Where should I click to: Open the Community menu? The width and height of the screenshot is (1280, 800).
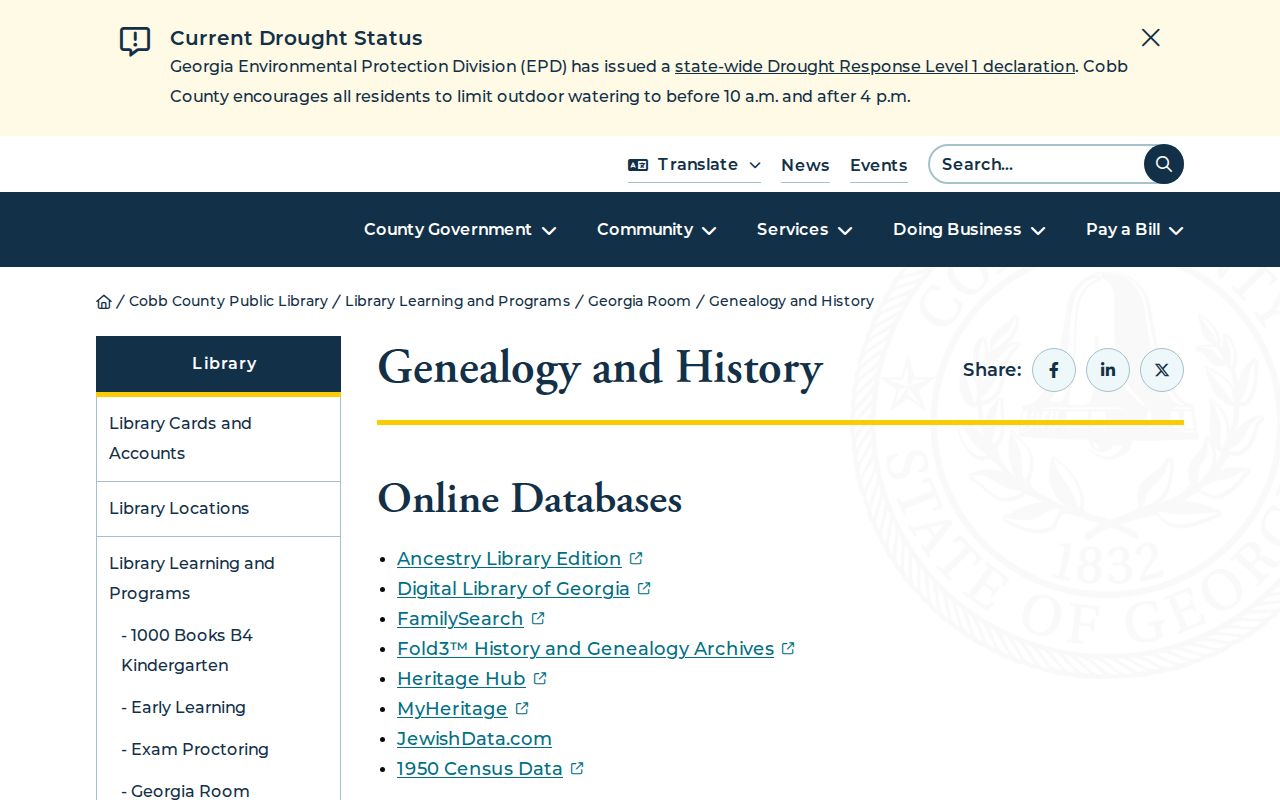pos(645,229)
